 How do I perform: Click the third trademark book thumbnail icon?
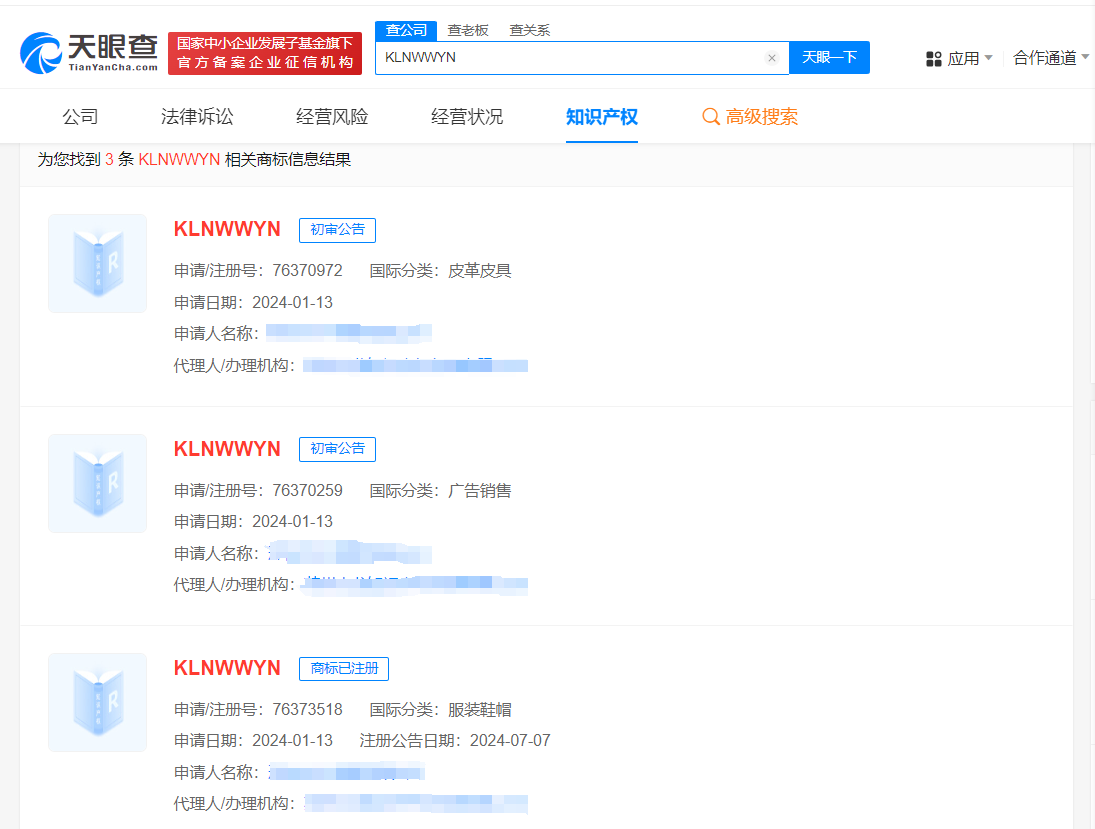[x=97, y=702]
